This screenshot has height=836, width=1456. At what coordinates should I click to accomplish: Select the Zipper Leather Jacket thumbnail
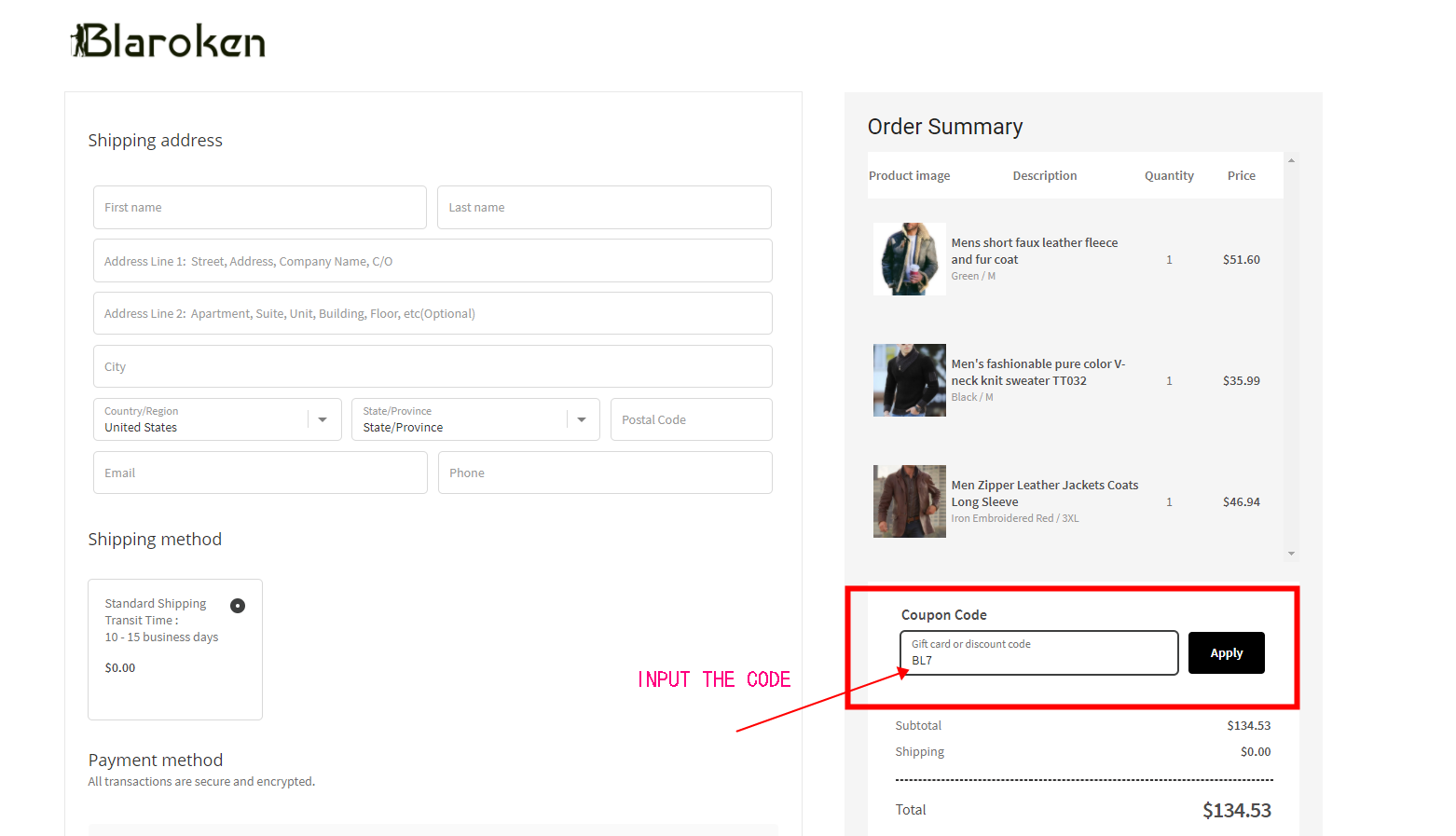coord(909,501)
